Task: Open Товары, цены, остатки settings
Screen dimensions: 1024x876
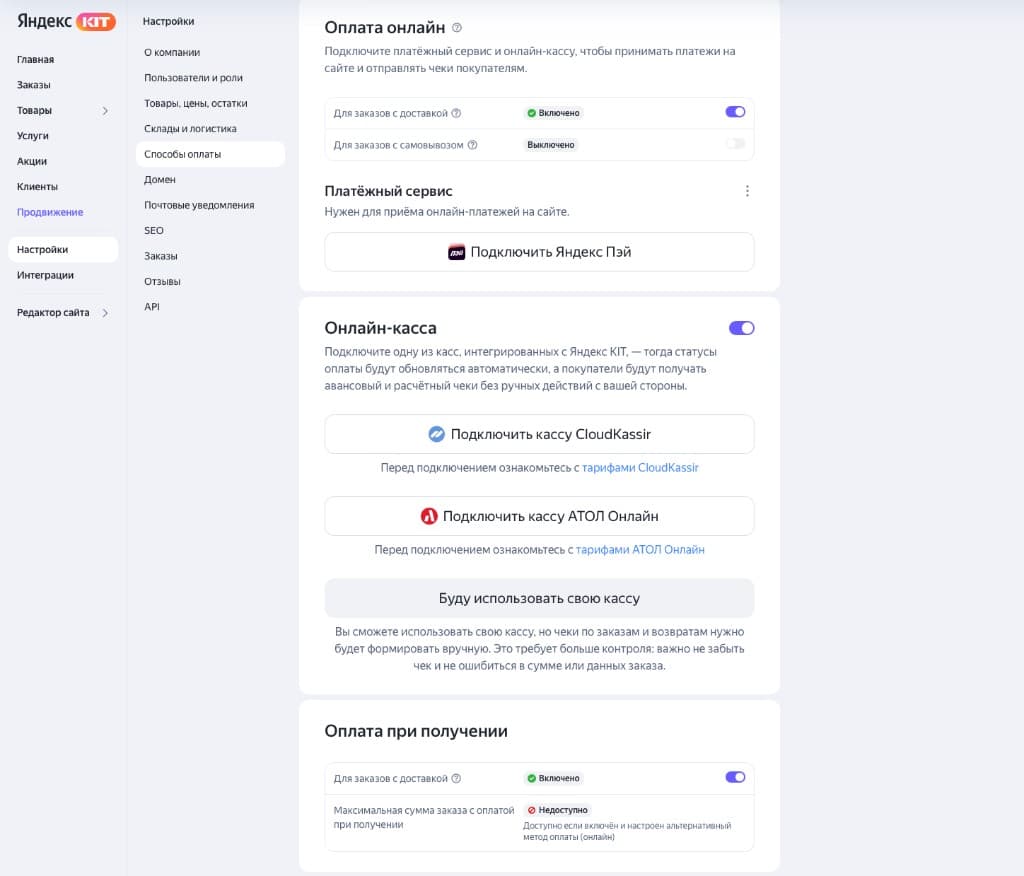Action: [x=196, y=103]
